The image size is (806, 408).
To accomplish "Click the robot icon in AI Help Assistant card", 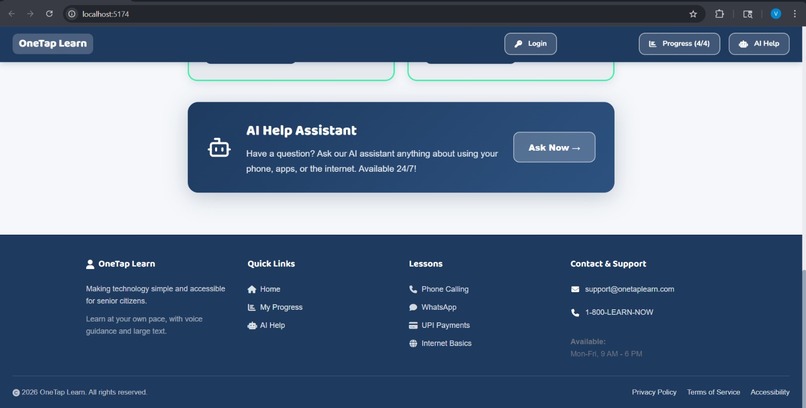I will pos(219,148).
